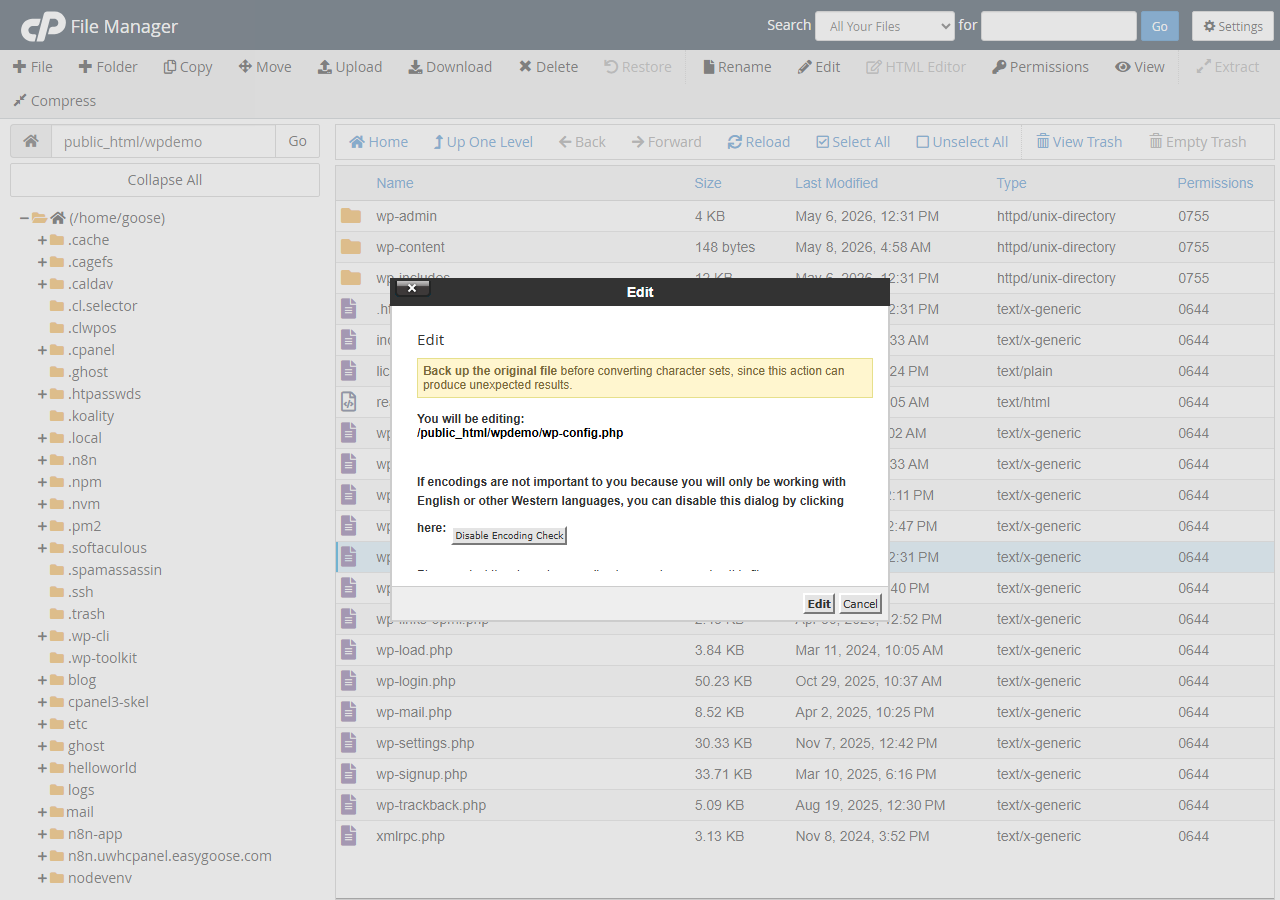Open the Settings gear button
This screenshot has height=900, width=1280.
point(1233,26)
